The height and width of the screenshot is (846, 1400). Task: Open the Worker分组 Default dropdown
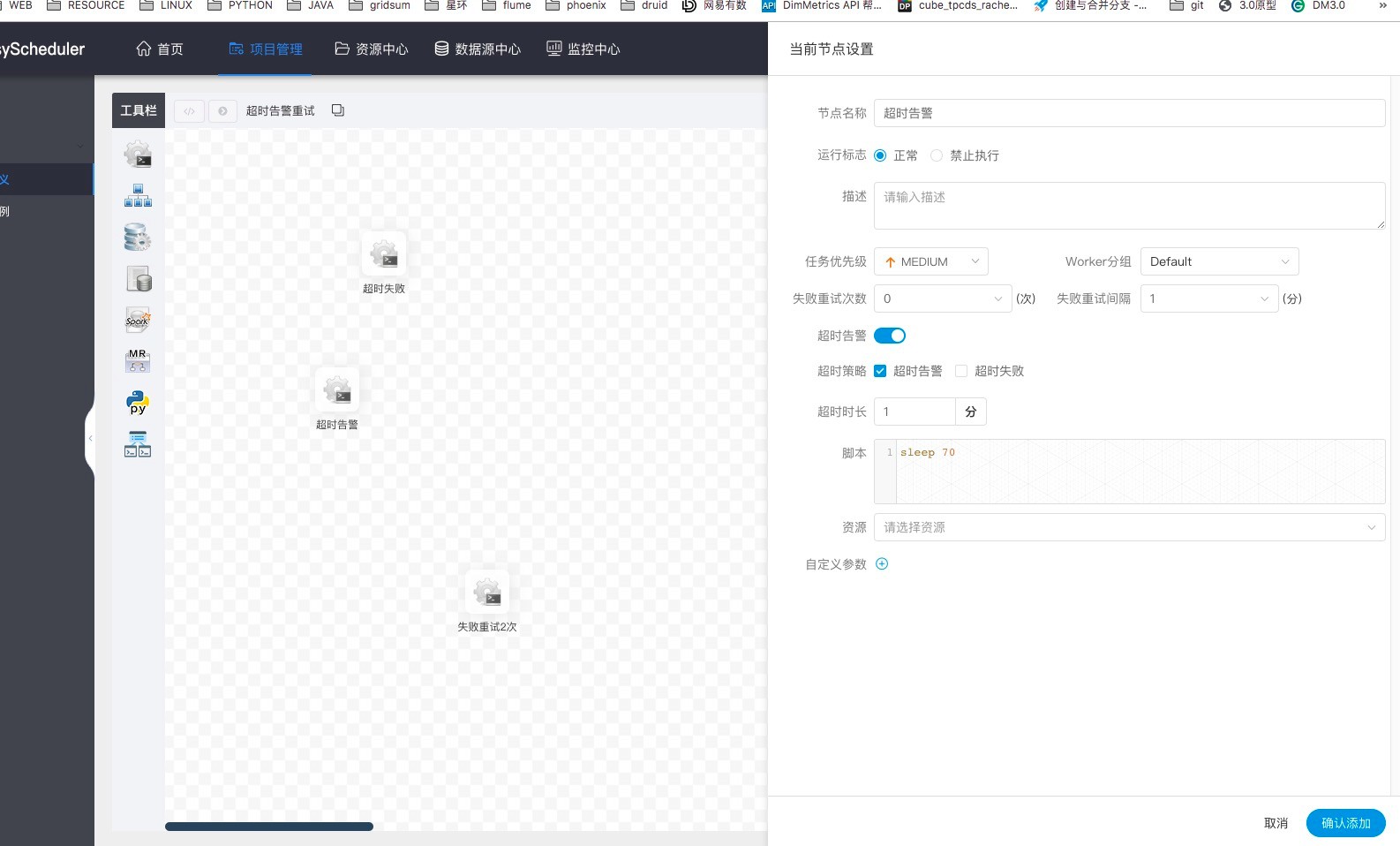(1219, 261)
